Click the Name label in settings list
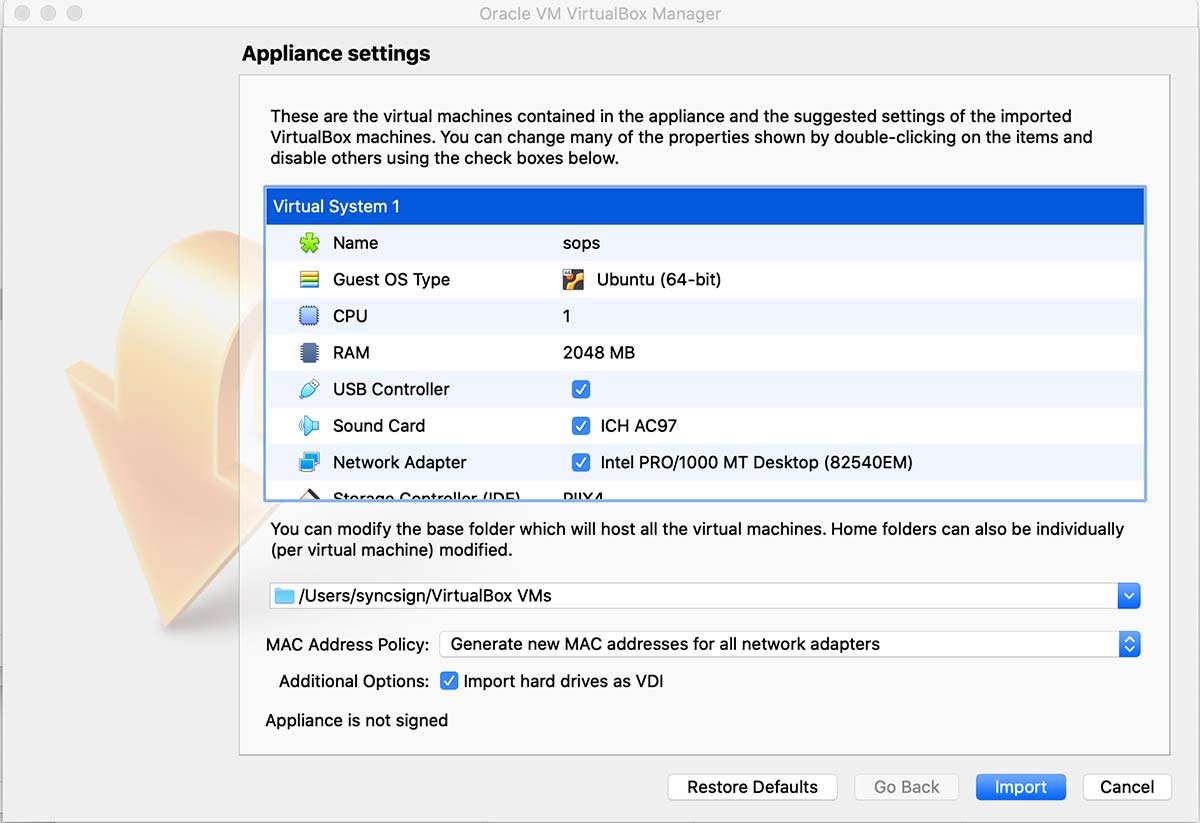 [356, 243]
